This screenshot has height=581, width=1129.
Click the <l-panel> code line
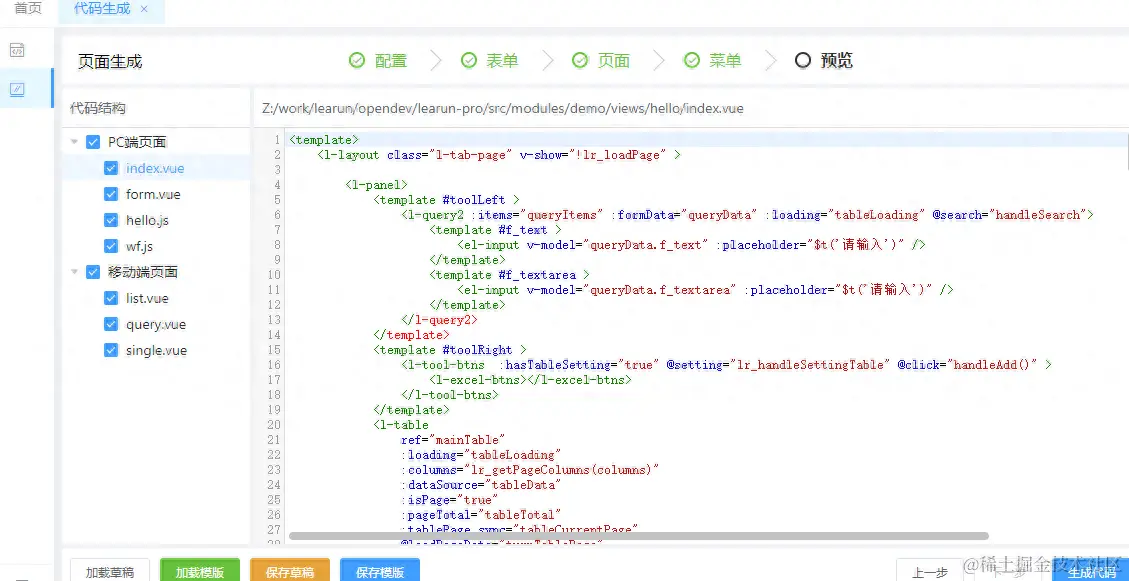tap(377, 184)
